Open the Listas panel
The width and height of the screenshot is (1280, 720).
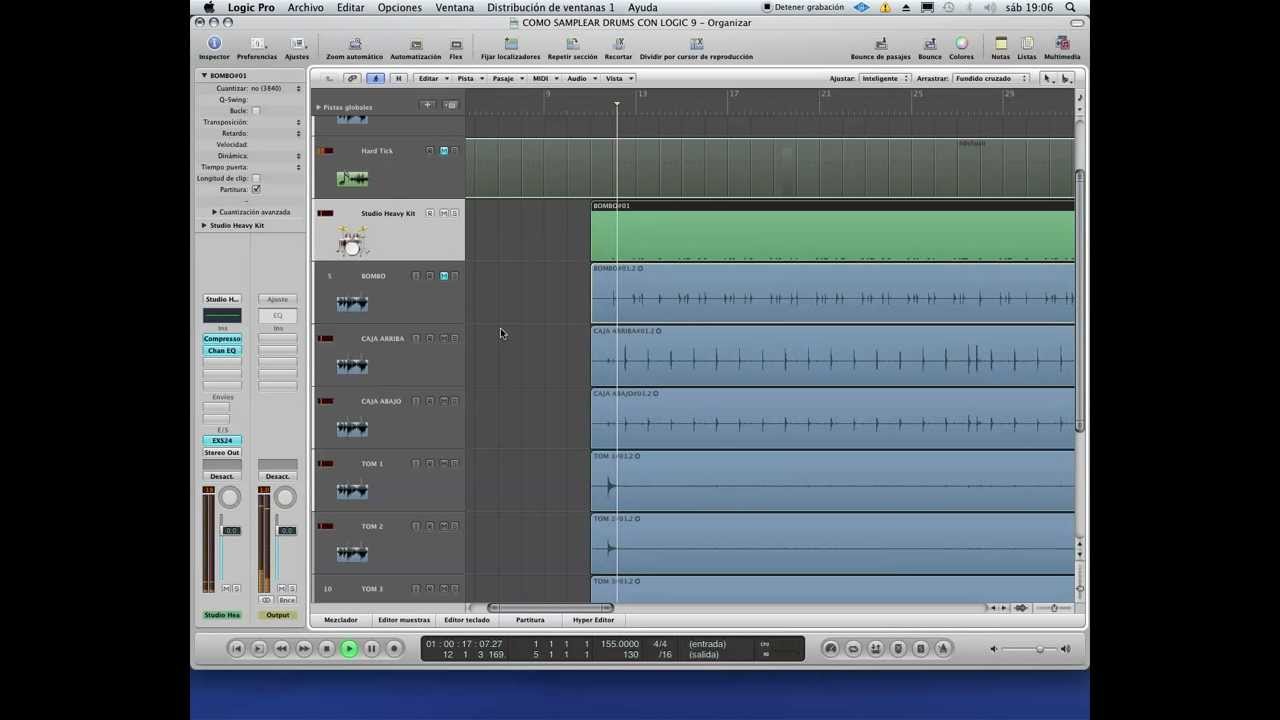coord(1027,44)
